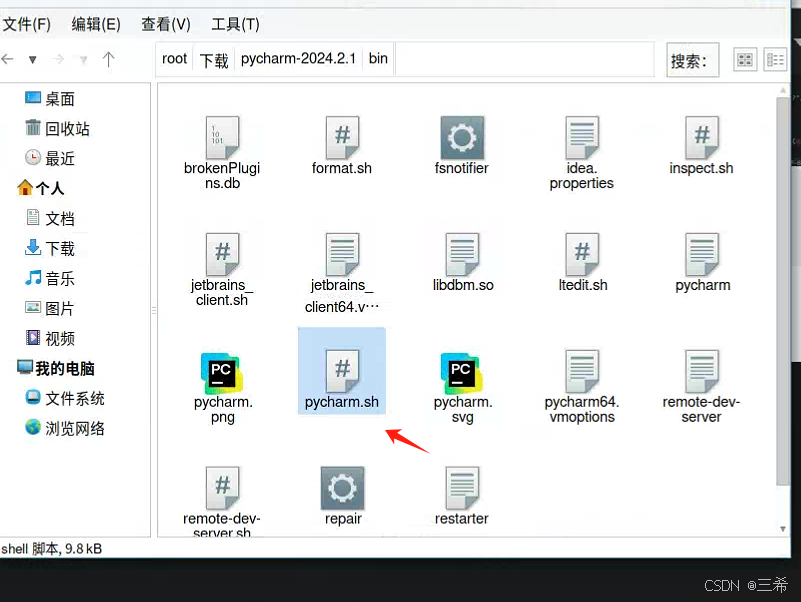The height and width of the screenshot is (602, 801).
Task: Jump to root via the breadcrumb
Action: pyautogui.click(x=173, y=59)
